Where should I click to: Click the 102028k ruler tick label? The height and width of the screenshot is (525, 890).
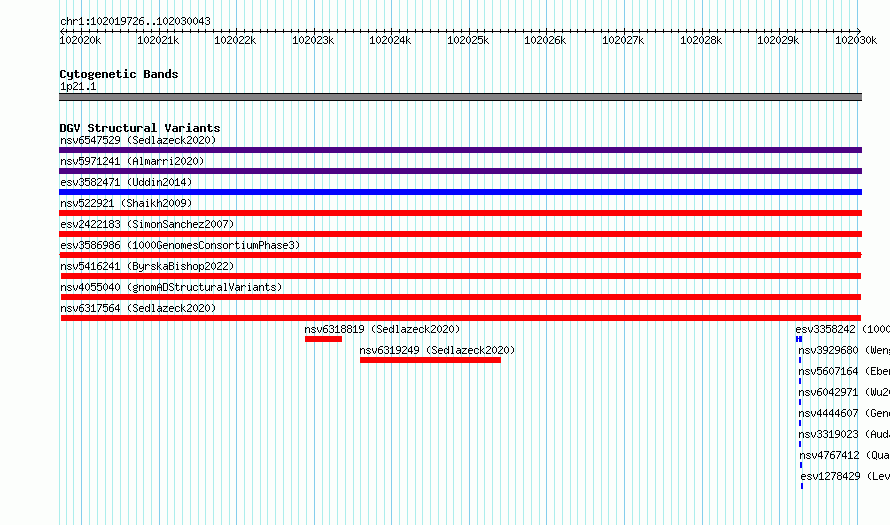[x=701, y=40]
